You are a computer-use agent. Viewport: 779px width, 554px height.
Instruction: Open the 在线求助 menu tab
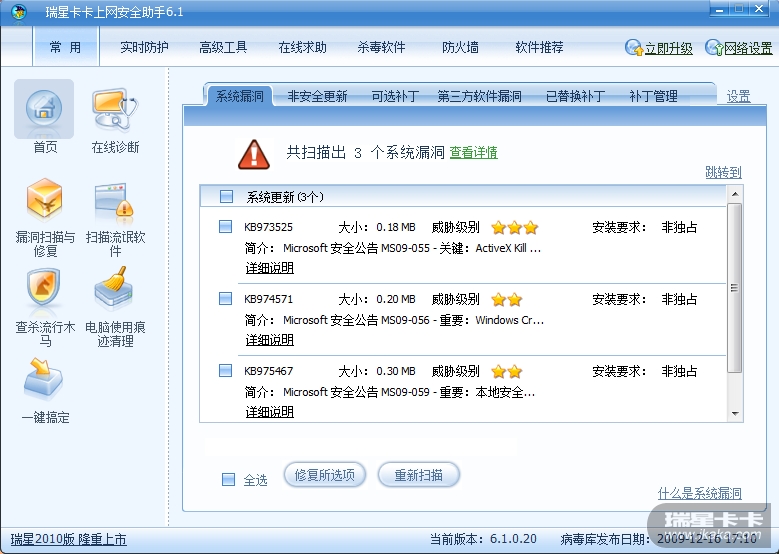[x=302, y=47]
